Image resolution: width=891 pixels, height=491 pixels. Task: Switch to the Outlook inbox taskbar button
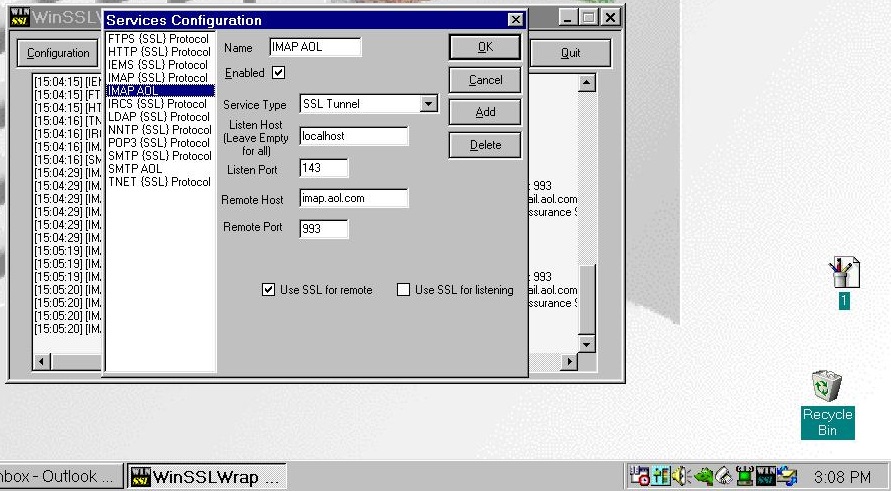click(x=60, y=476)
